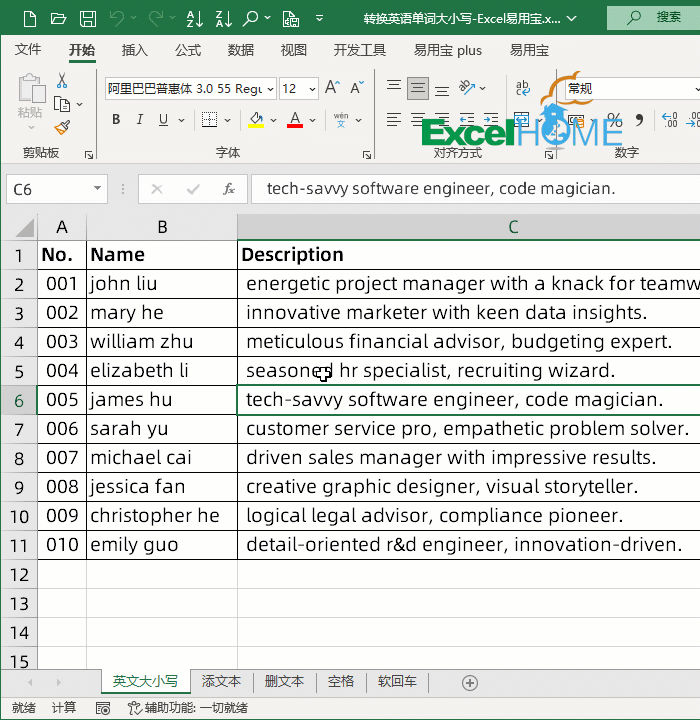Select cell containing 'william zhu'

click(x=162, y=342)
